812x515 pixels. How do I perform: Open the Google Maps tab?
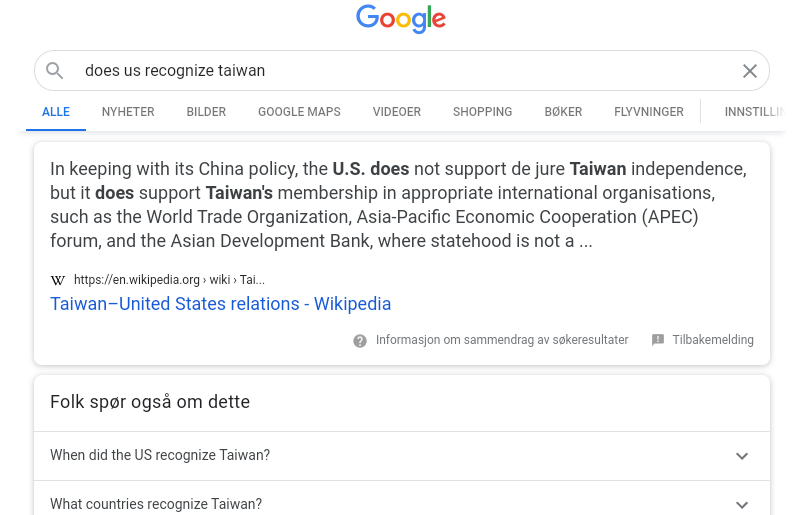299,112
